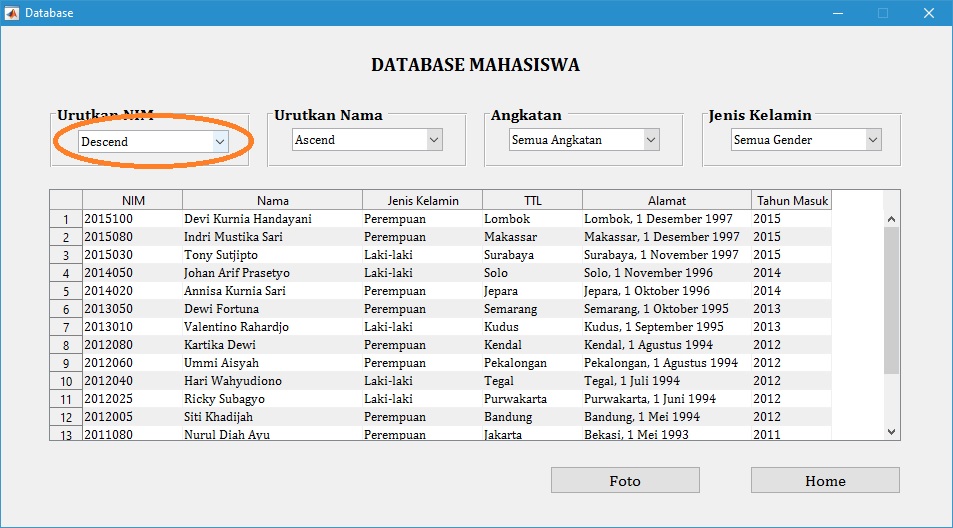This screenshot has width=953, height=528.
Task: Click the Pekalongan TTL cell
Action: tap(515, 363)
